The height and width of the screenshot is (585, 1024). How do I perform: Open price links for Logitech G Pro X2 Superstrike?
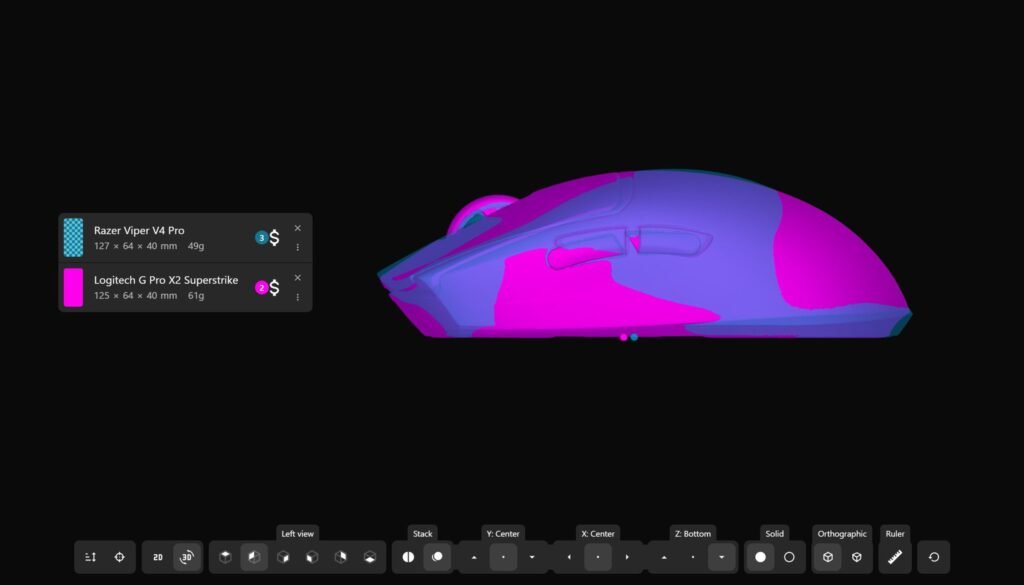[x=274, y=288]
